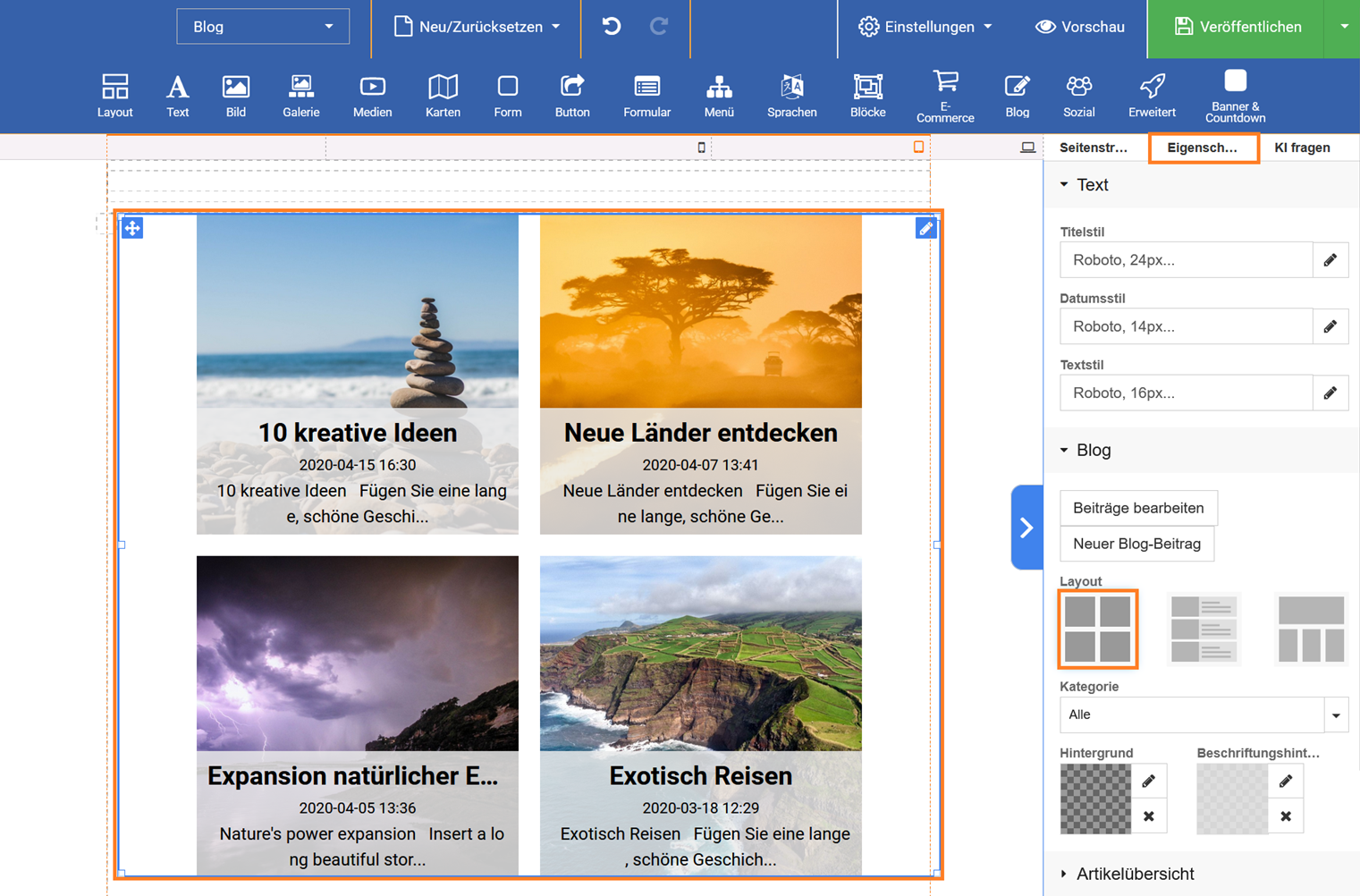The height and width of the screenshot is (896, 1360).
Task: Select the four-tile grid layout option
Action: tap(1097, 629)
